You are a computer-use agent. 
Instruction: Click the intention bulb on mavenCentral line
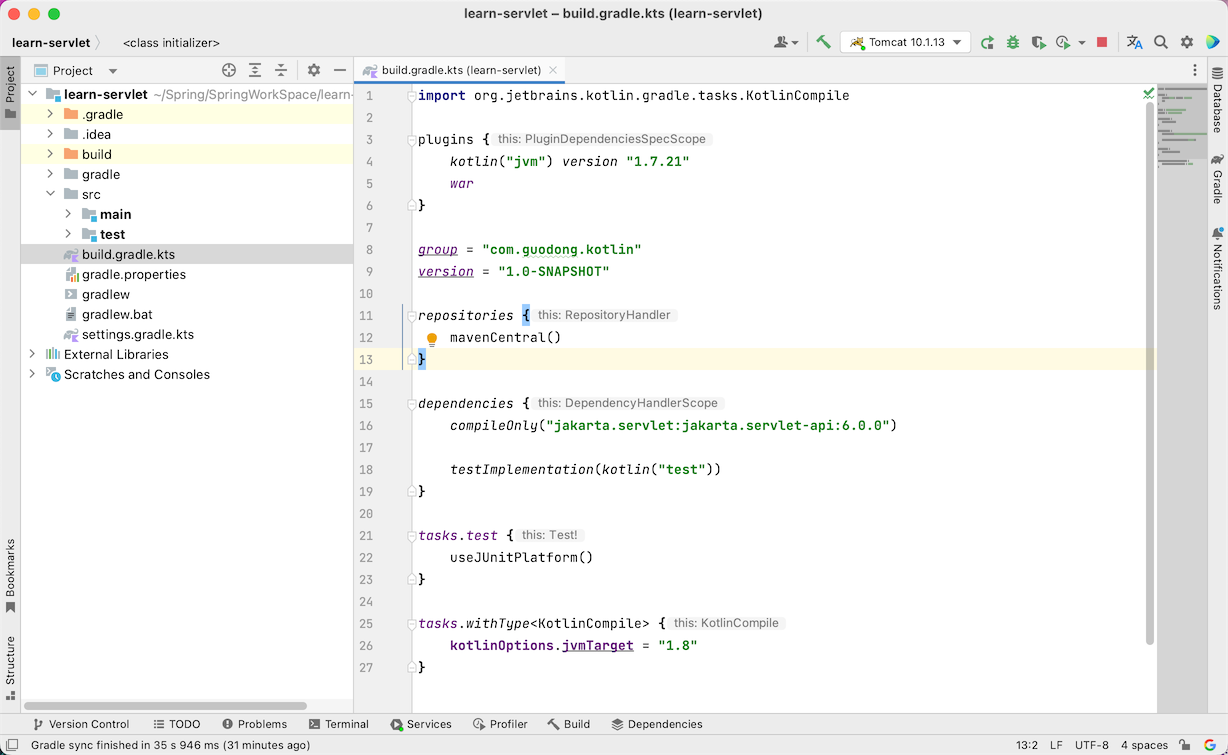pos(431,338)
